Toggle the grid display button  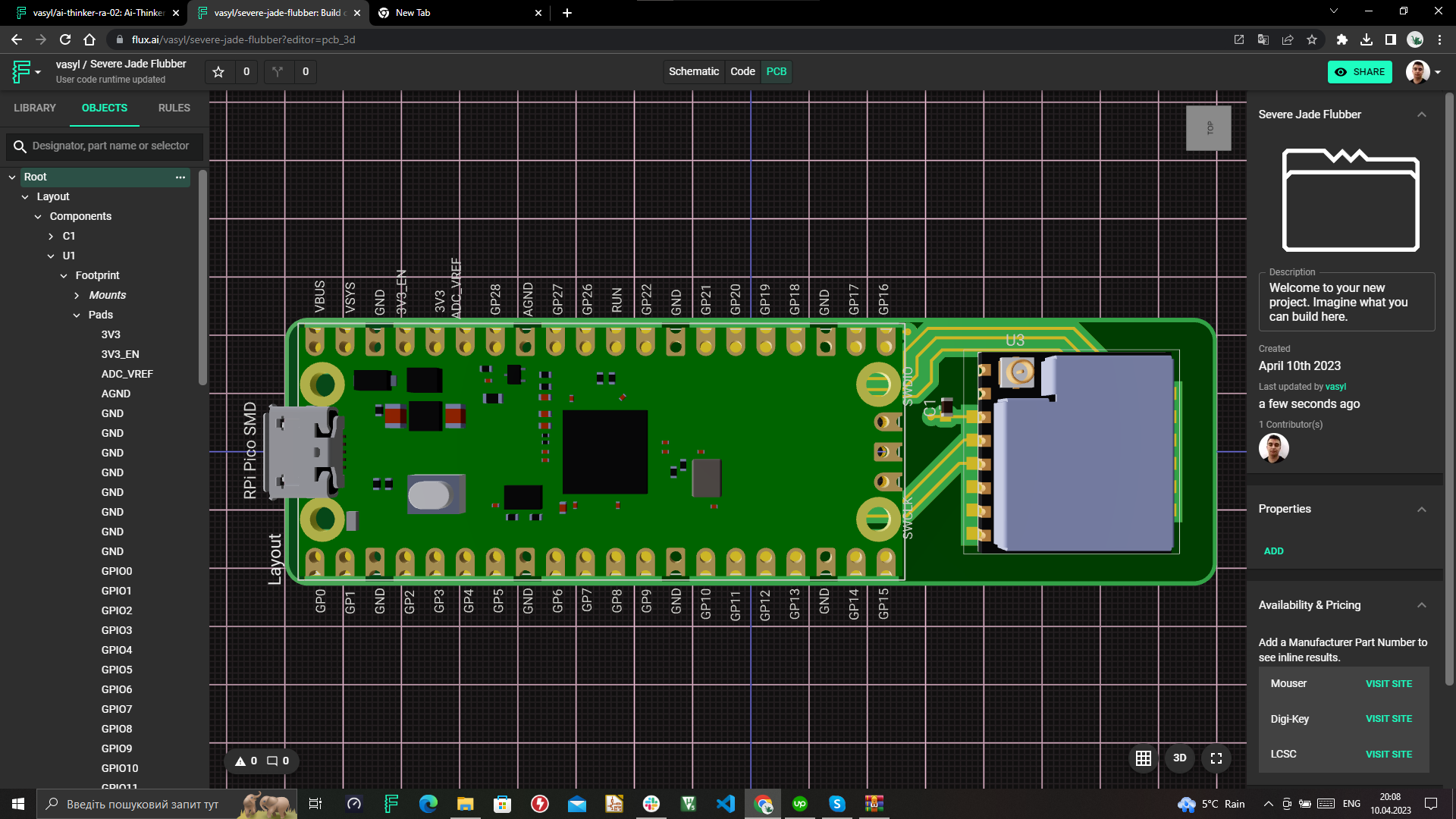click(1143, 758)
